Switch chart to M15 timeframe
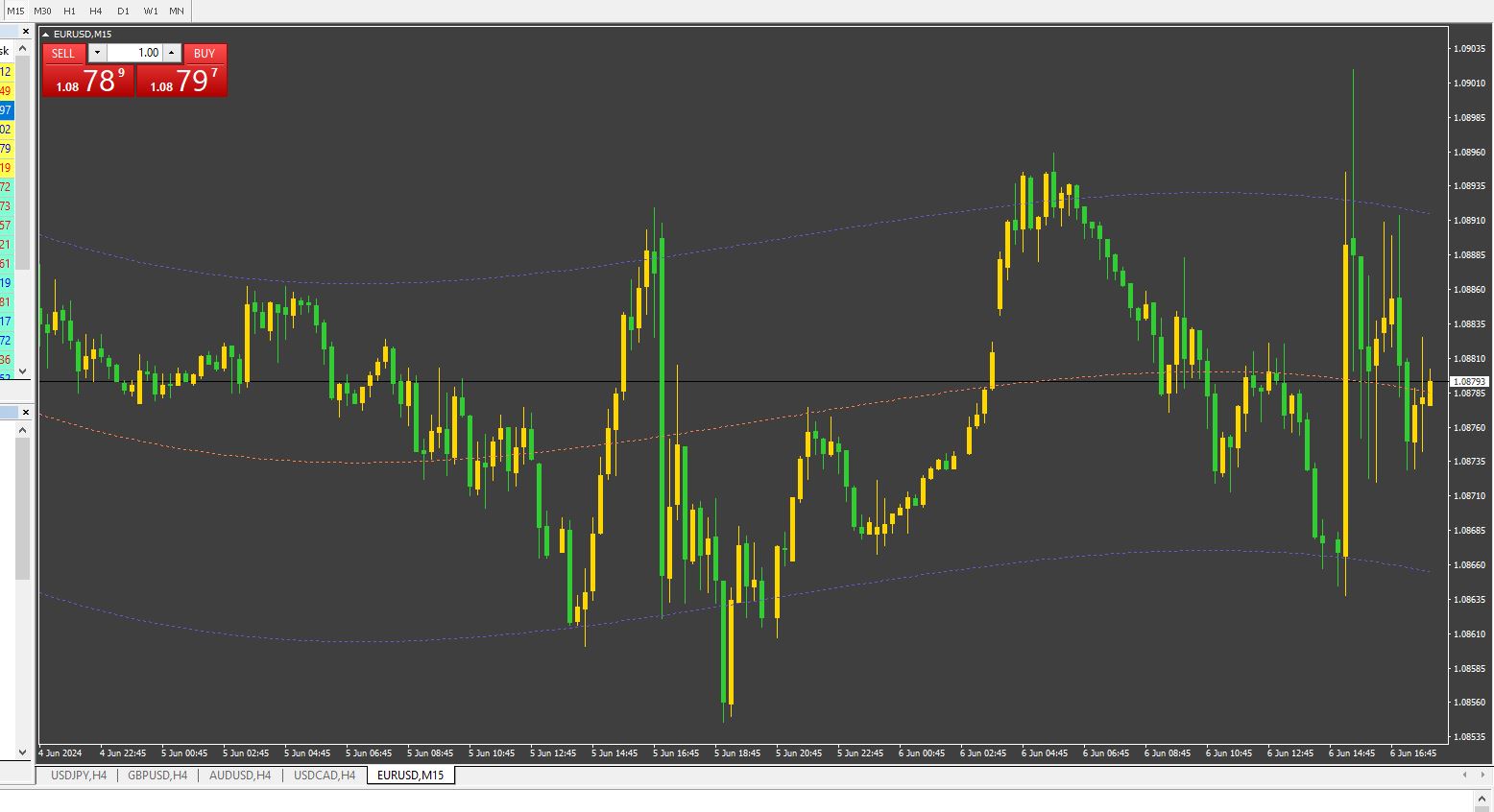The width and height of the screenshot is (1494, 812). (x=15, y=11)
